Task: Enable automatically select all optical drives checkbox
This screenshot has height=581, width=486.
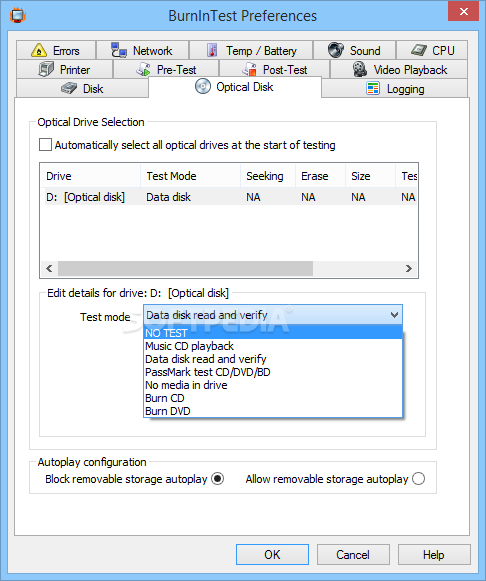Action: pos(45,145)
